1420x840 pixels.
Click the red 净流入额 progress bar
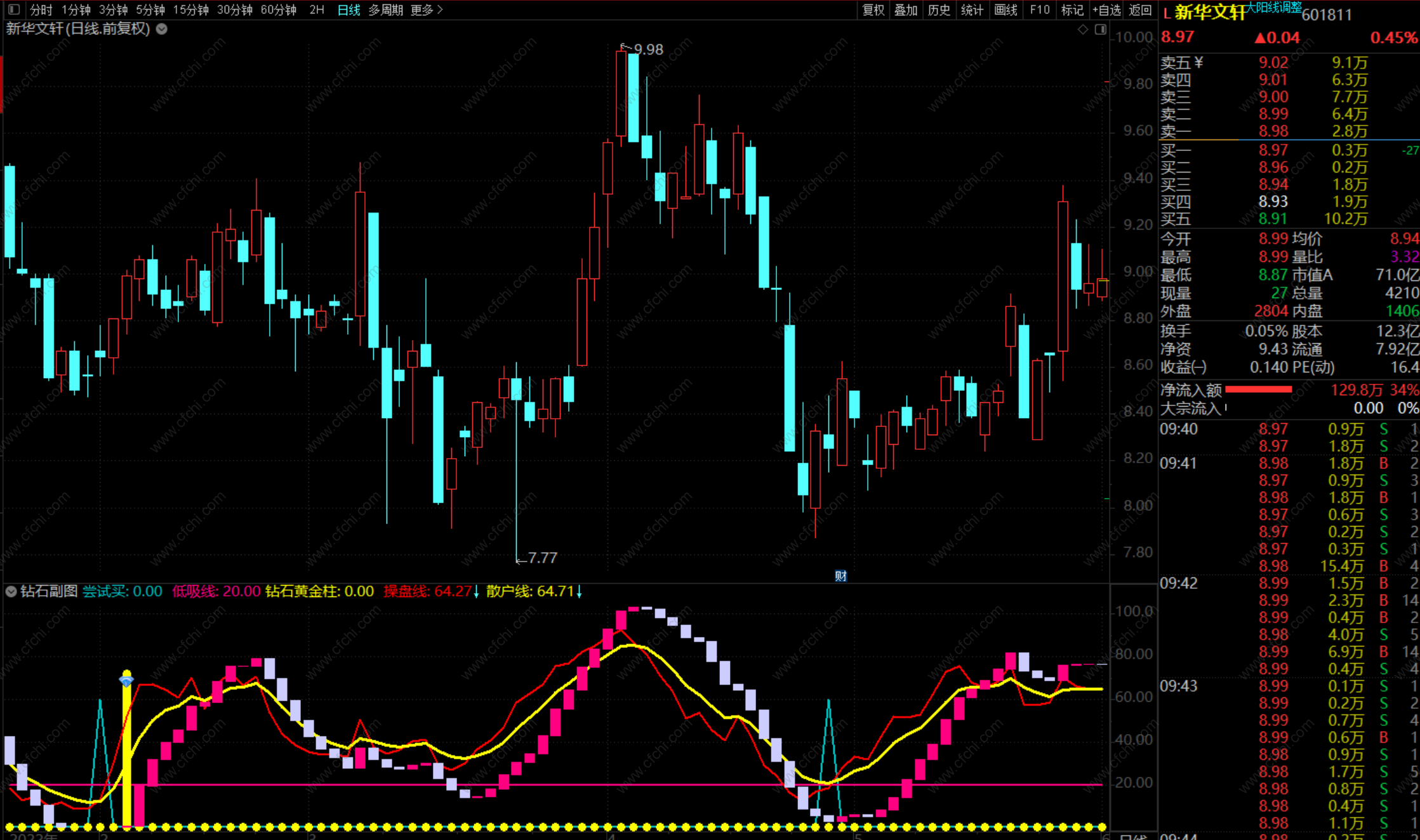coord(1258,390)
